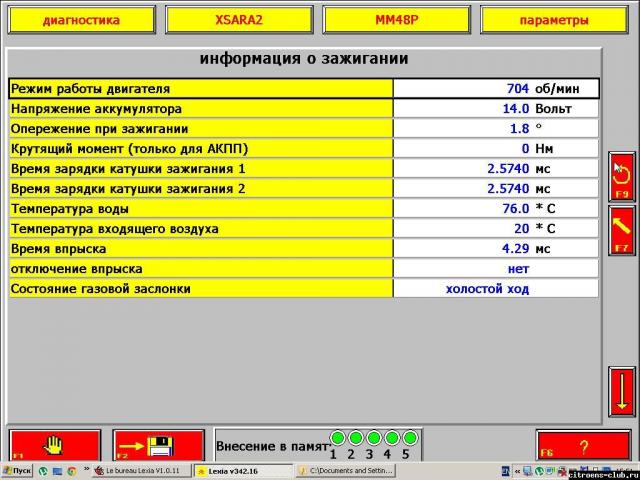640x480 pixels.
Task: Select the XSARA2 header button
Action: coord(239,20)
